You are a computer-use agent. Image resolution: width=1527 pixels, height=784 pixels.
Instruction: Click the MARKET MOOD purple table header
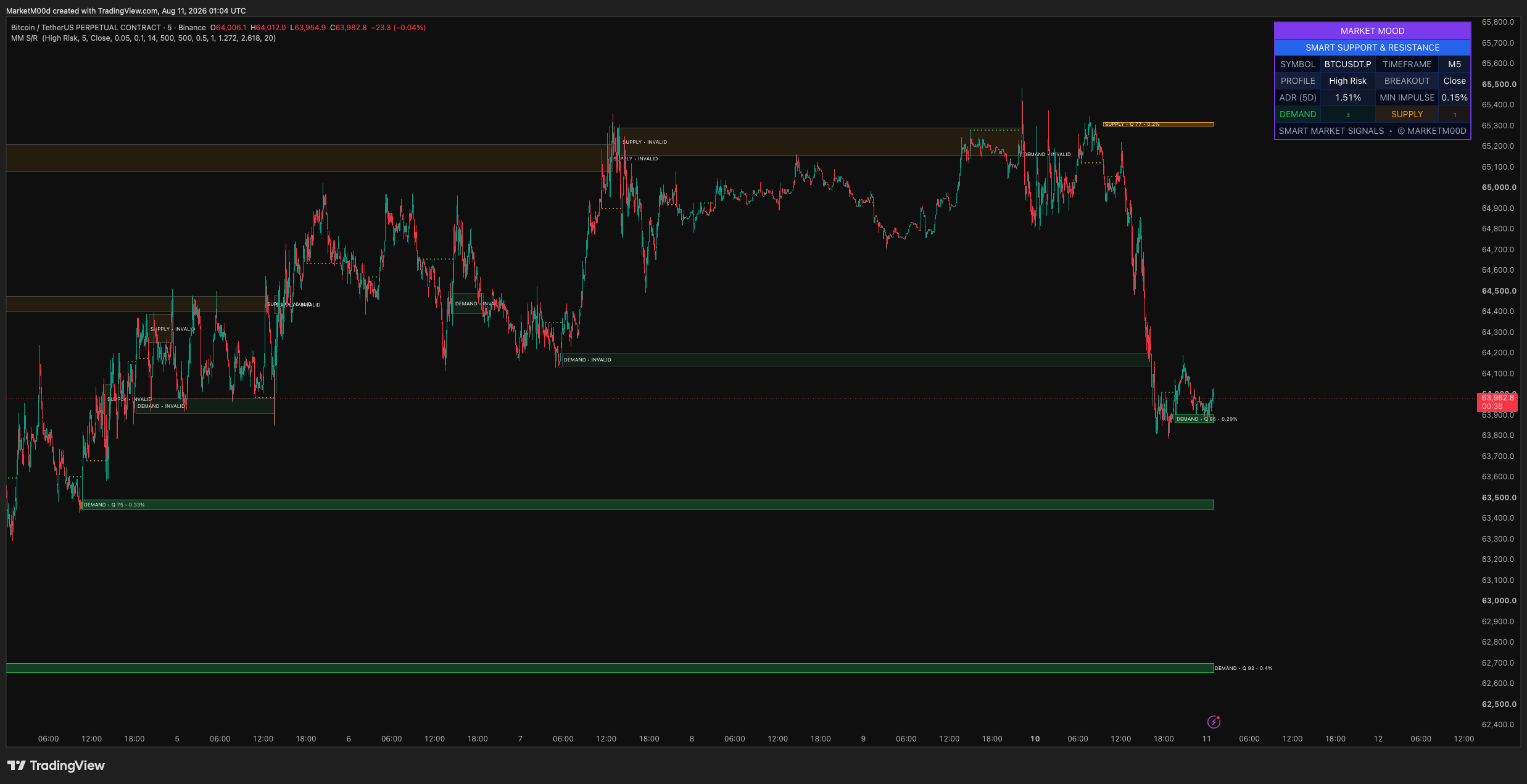pos(1373,31)
